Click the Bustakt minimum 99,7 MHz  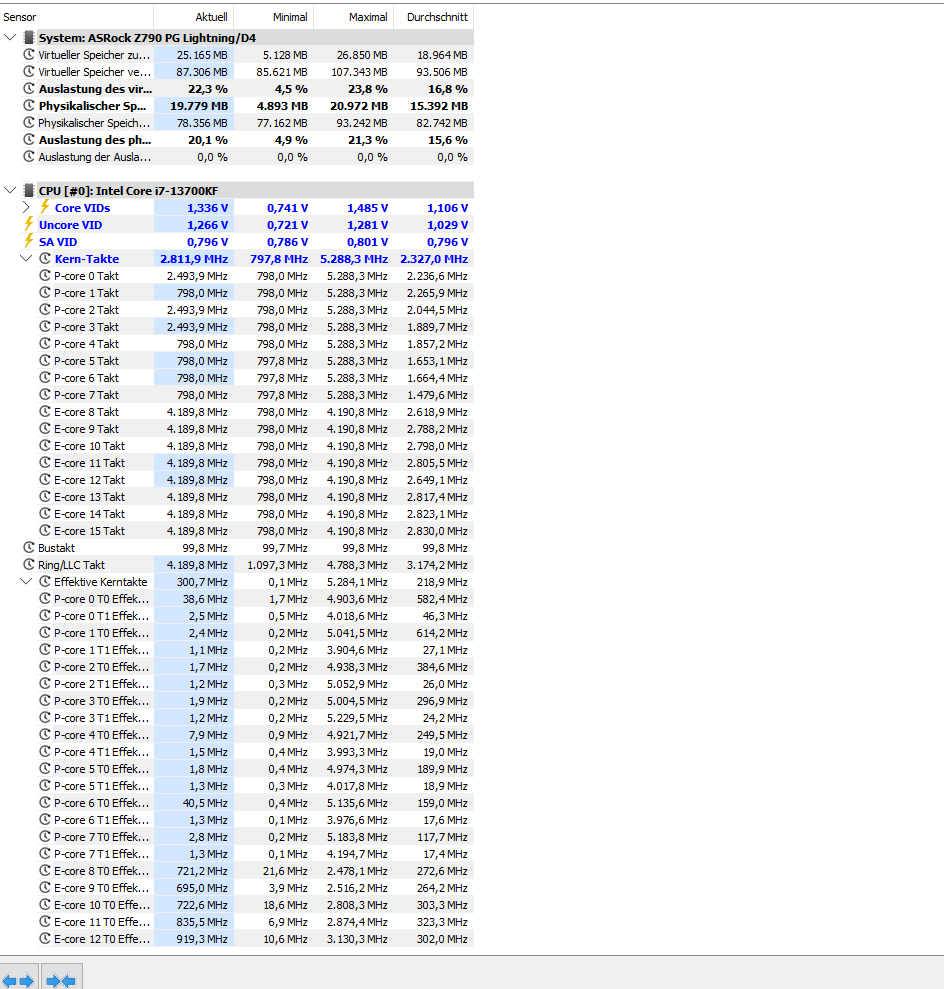coord(284,547)
